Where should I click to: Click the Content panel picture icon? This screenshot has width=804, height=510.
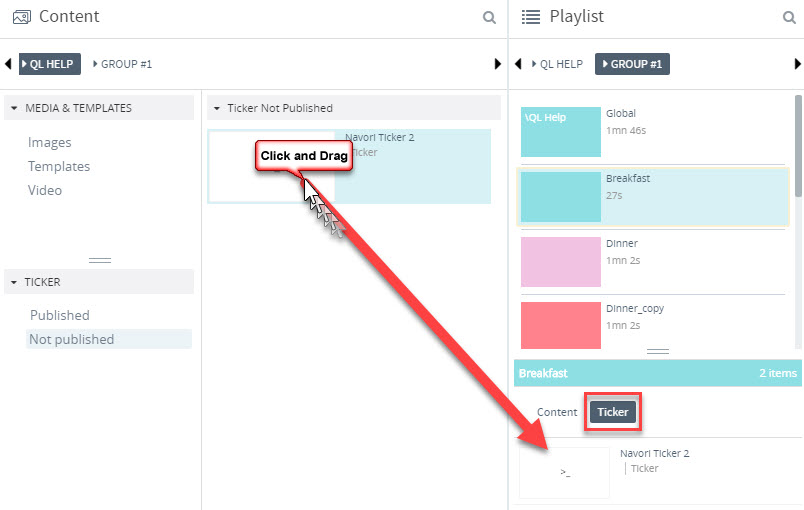[22, 17]
